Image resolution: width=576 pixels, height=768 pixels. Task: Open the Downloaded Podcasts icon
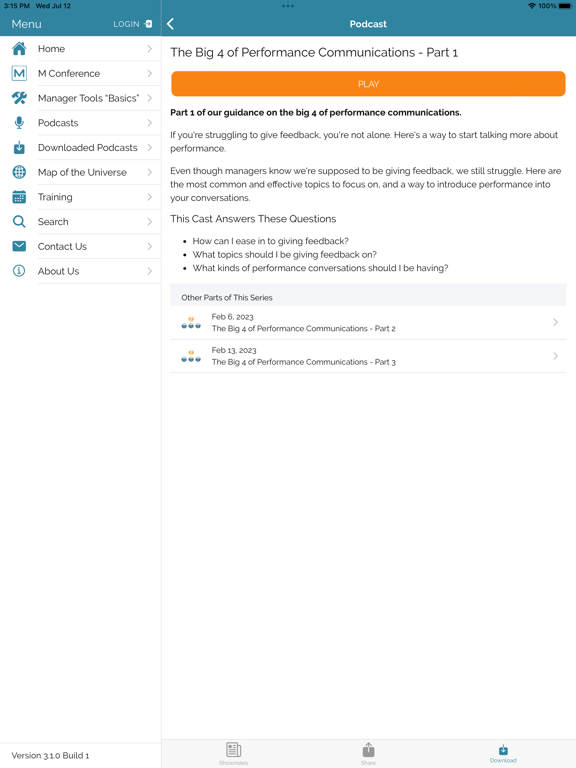pos(19,147)
